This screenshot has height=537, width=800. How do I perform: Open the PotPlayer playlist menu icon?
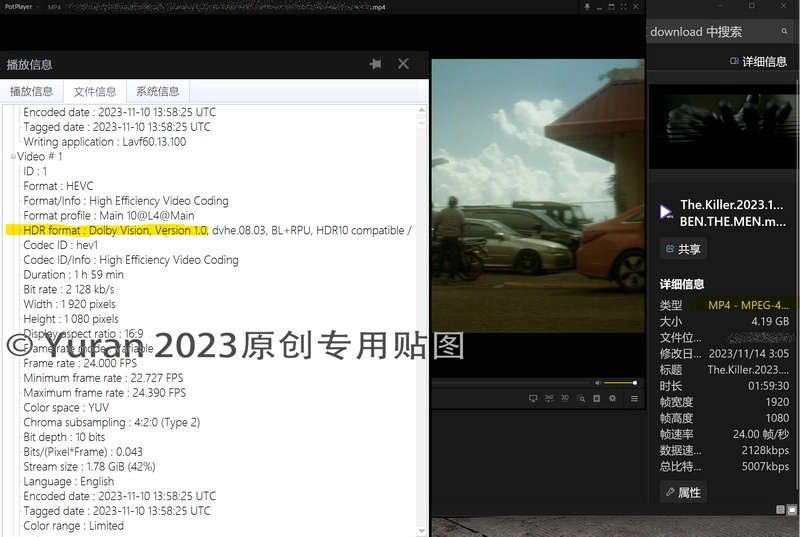pyautogui.click(x=634, y=398)
